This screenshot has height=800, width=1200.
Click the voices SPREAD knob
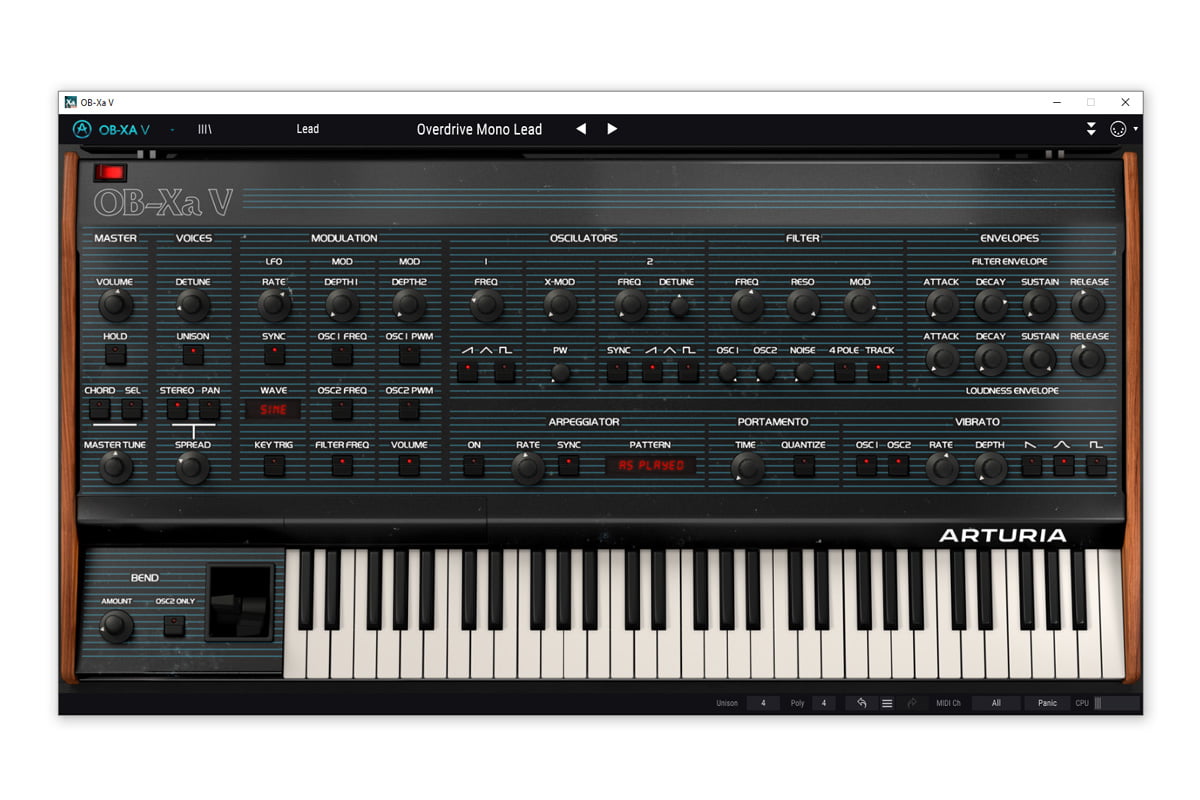coord(193,467)
